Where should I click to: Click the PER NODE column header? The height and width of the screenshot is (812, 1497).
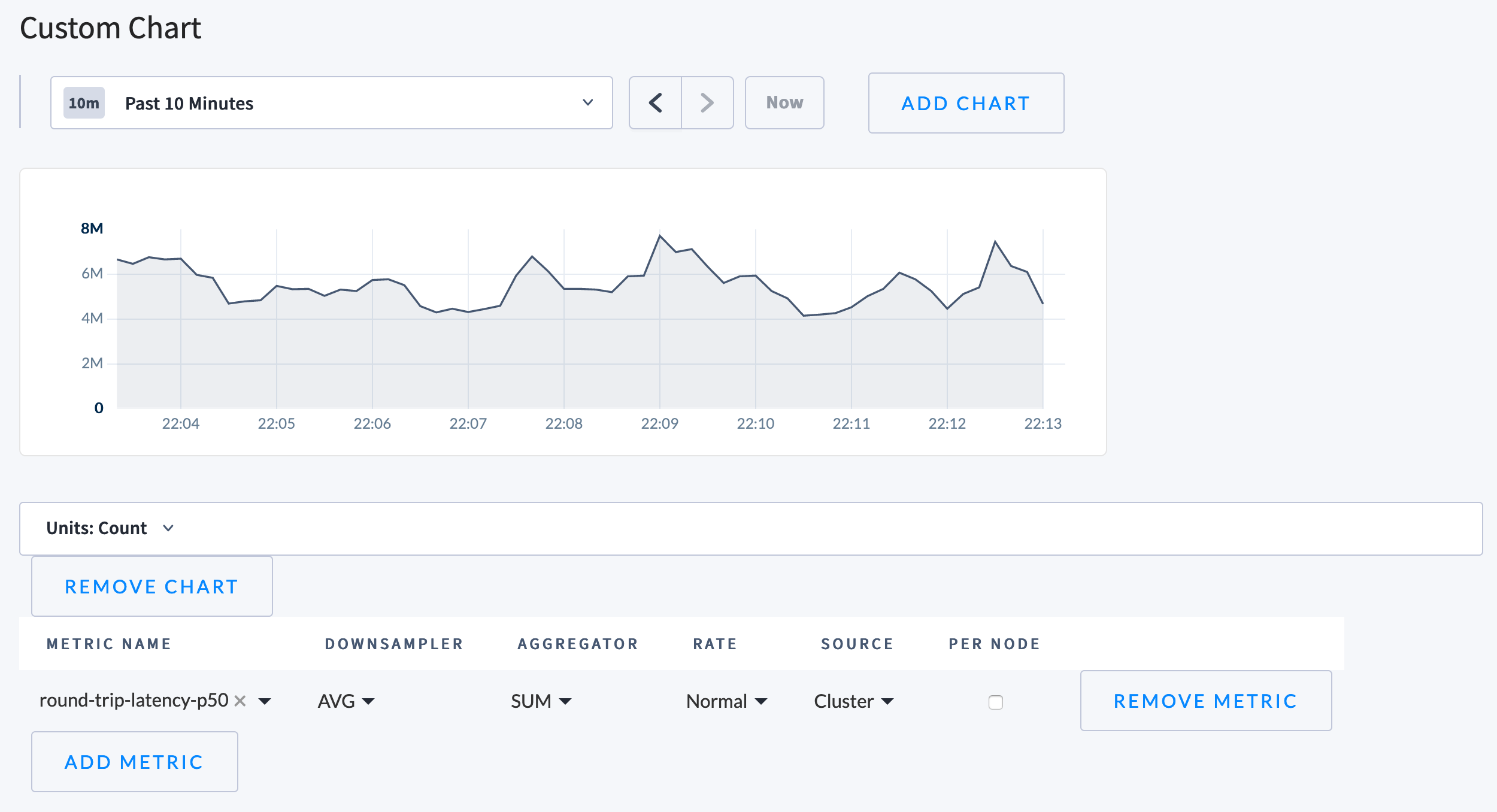coord(993,644)
